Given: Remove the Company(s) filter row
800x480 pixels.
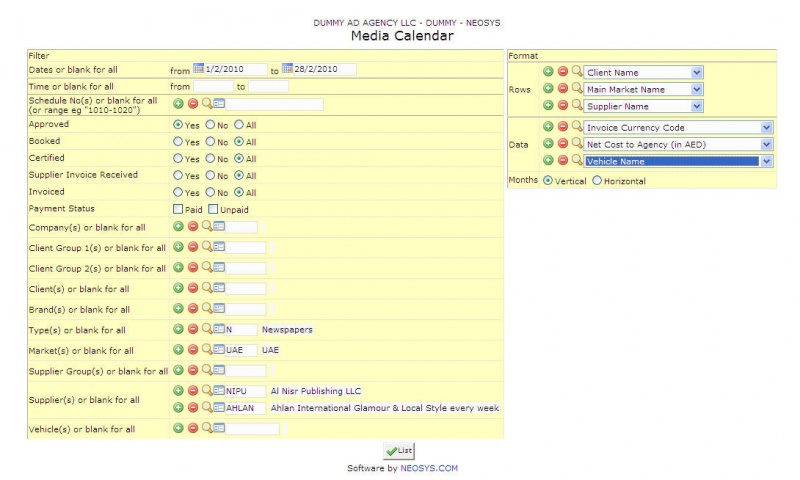Looking at the screenshot, I should click(193, 226).
